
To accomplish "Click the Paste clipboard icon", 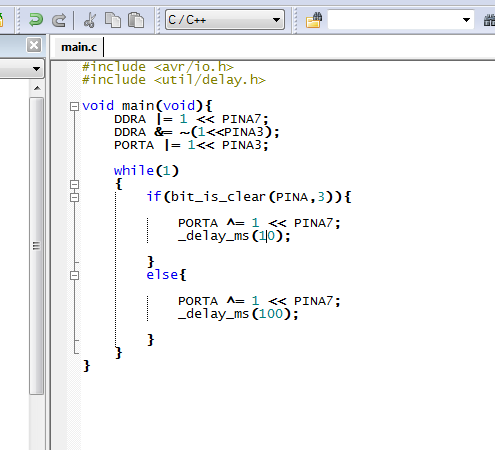I will coord(136,20).
